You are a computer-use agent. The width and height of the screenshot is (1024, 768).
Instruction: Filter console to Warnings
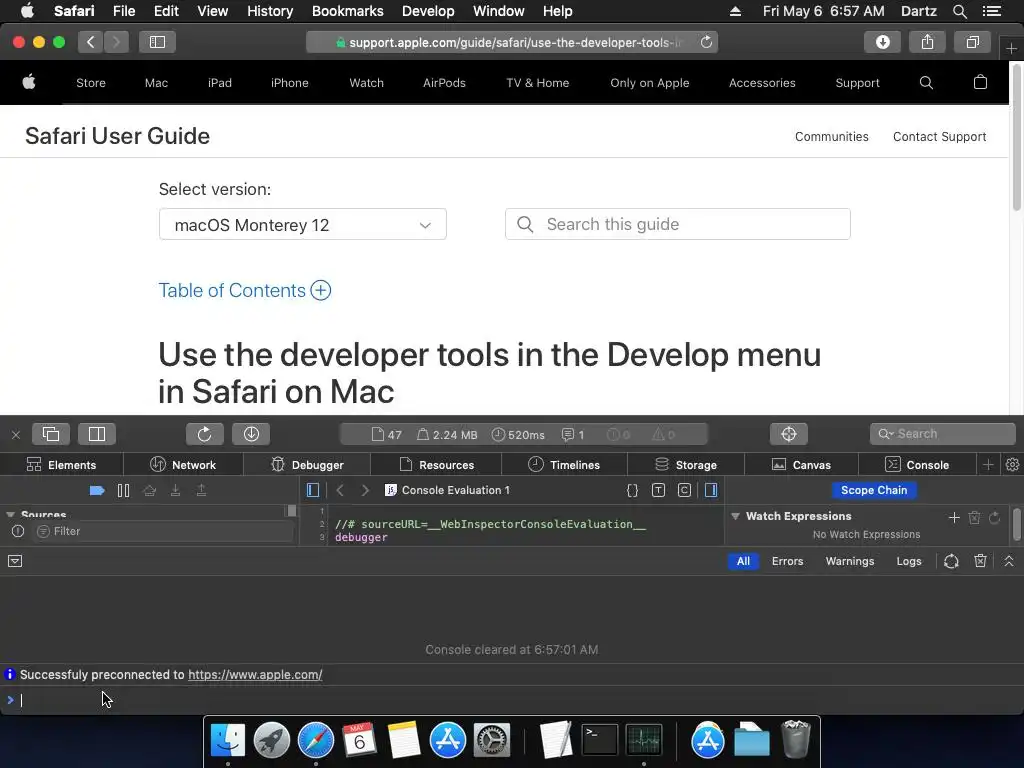[x=850, y=561]
